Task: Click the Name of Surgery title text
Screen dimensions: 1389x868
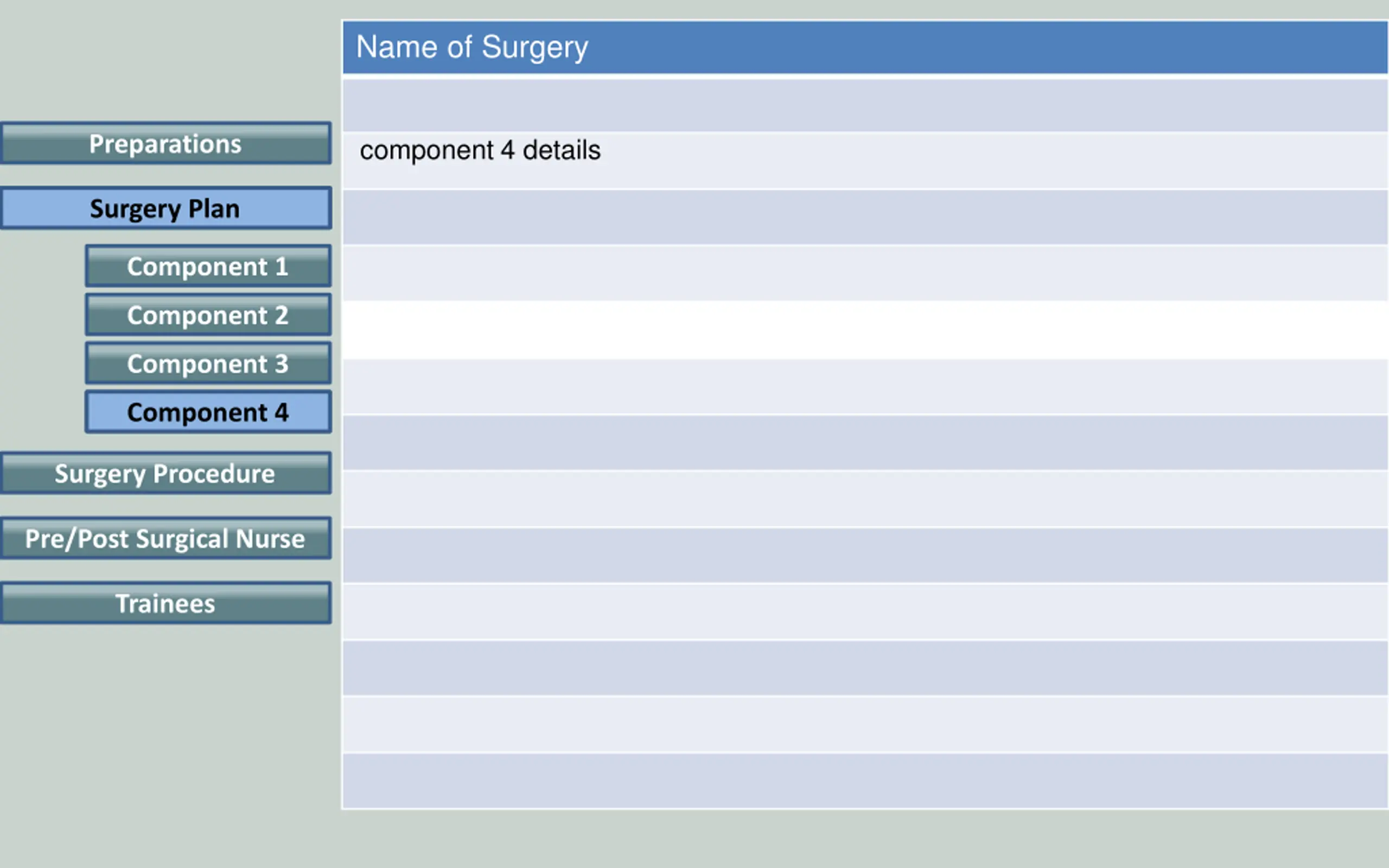Action: coord(472,47)
